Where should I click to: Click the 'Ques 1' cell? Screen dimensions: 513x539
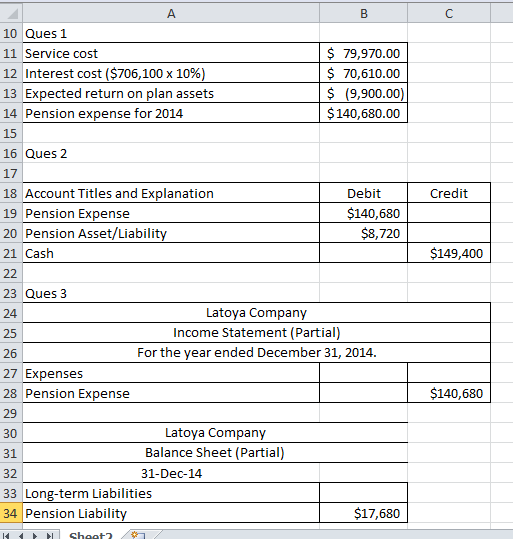pyautogui.click(x=171, y=33)
